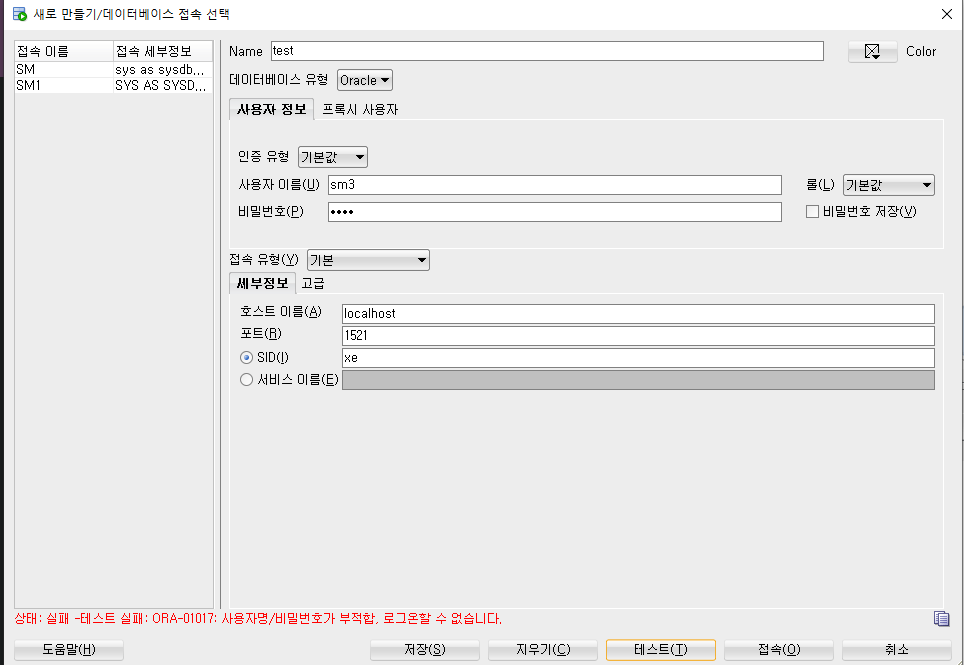Select the 서비스 이름 radio button
The image size is (964, 665).
pos(246,379)
